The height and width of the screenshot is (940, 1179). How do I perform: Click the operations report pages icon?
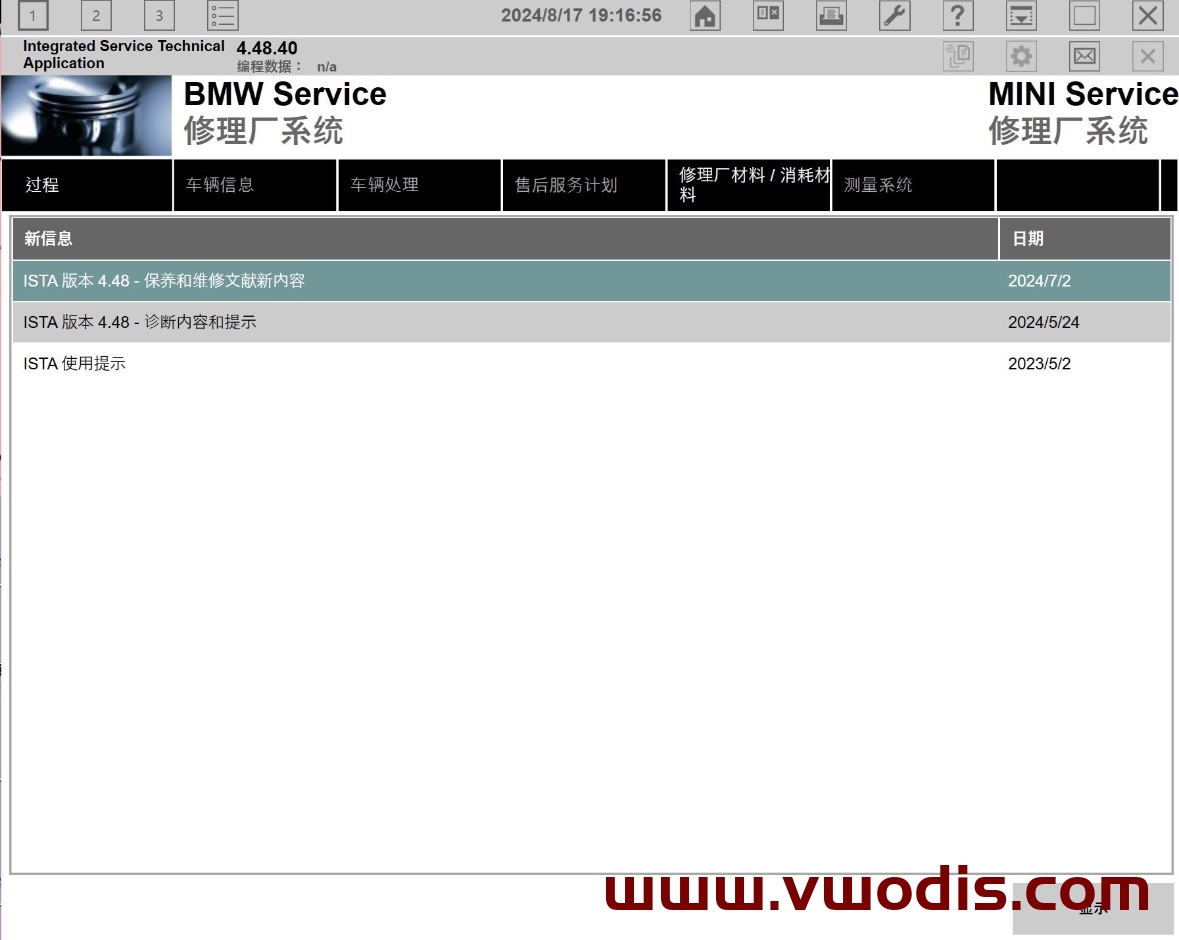[958, 56]
